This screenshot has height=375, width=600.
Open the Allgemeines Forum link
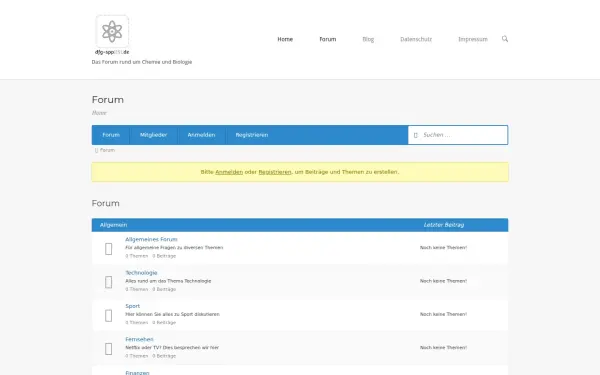pos(151,239)
